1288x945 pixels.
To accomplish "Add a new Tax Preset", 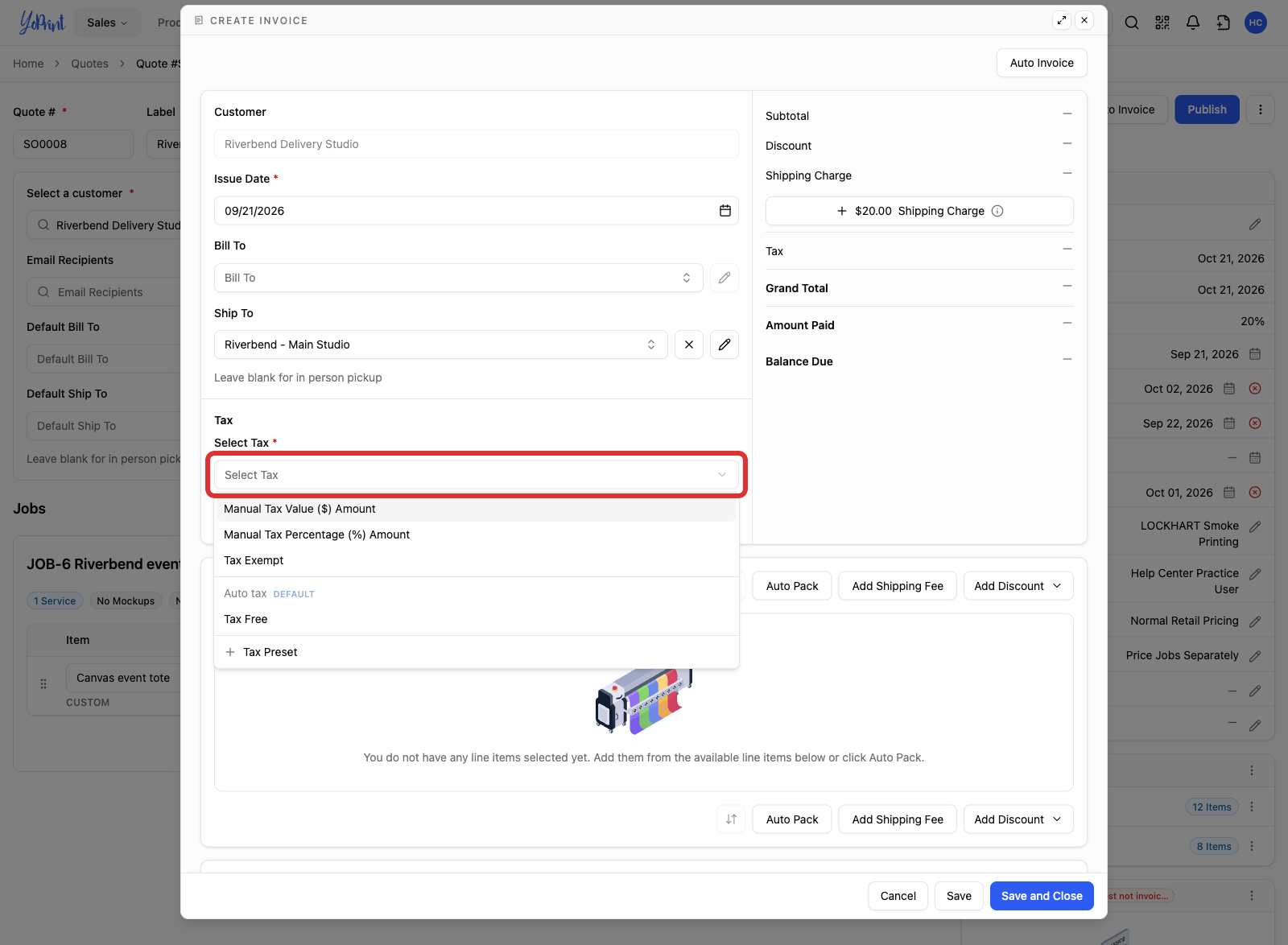I will pos(477,652).
